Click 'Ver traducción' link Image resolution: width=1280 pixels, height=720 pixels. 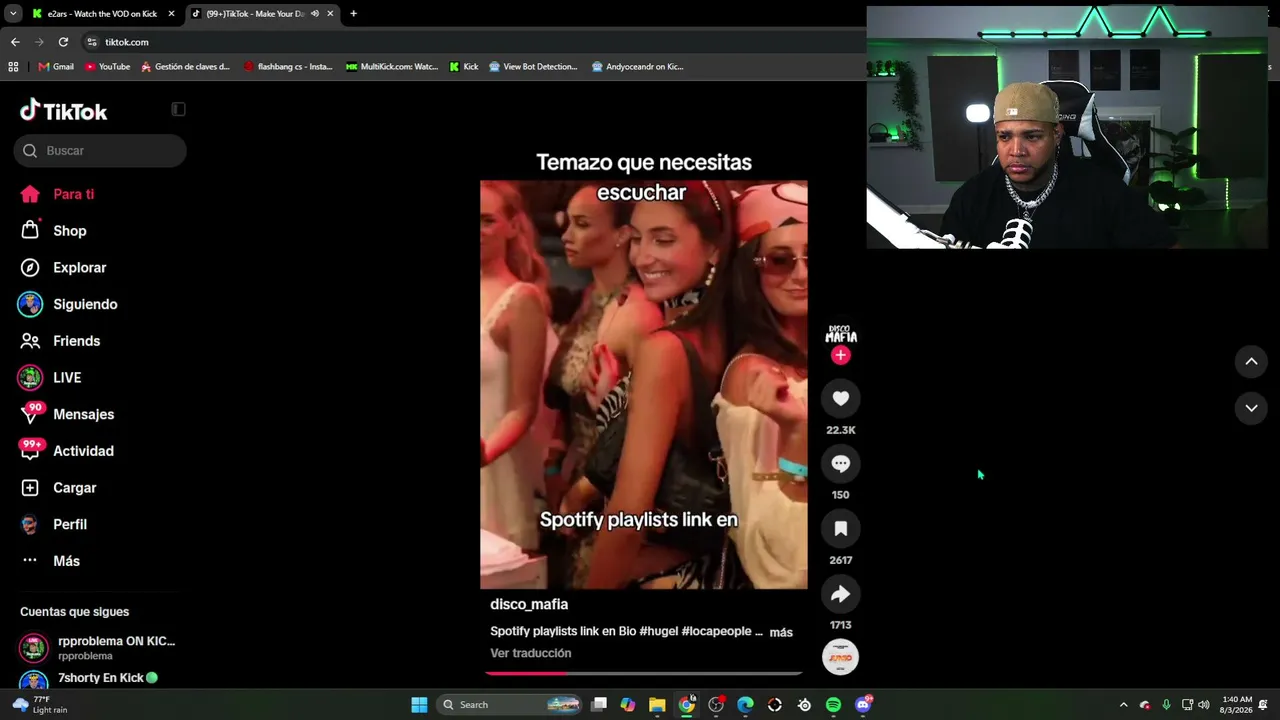click(531, 653)
